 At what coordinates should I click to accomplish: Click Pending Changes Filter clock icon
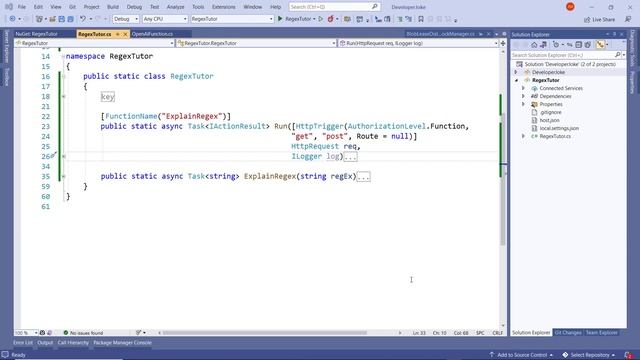tap(556, 45)
